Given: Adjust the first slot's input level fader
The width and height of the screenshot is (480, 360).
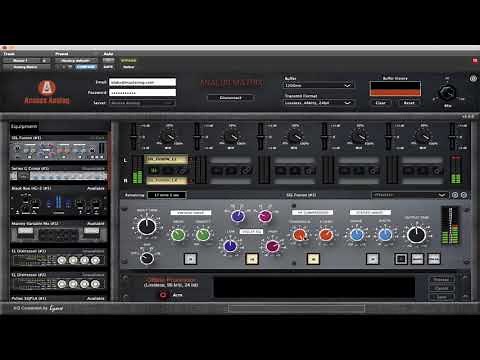Looking at the screenshot, I should point(134,136).
